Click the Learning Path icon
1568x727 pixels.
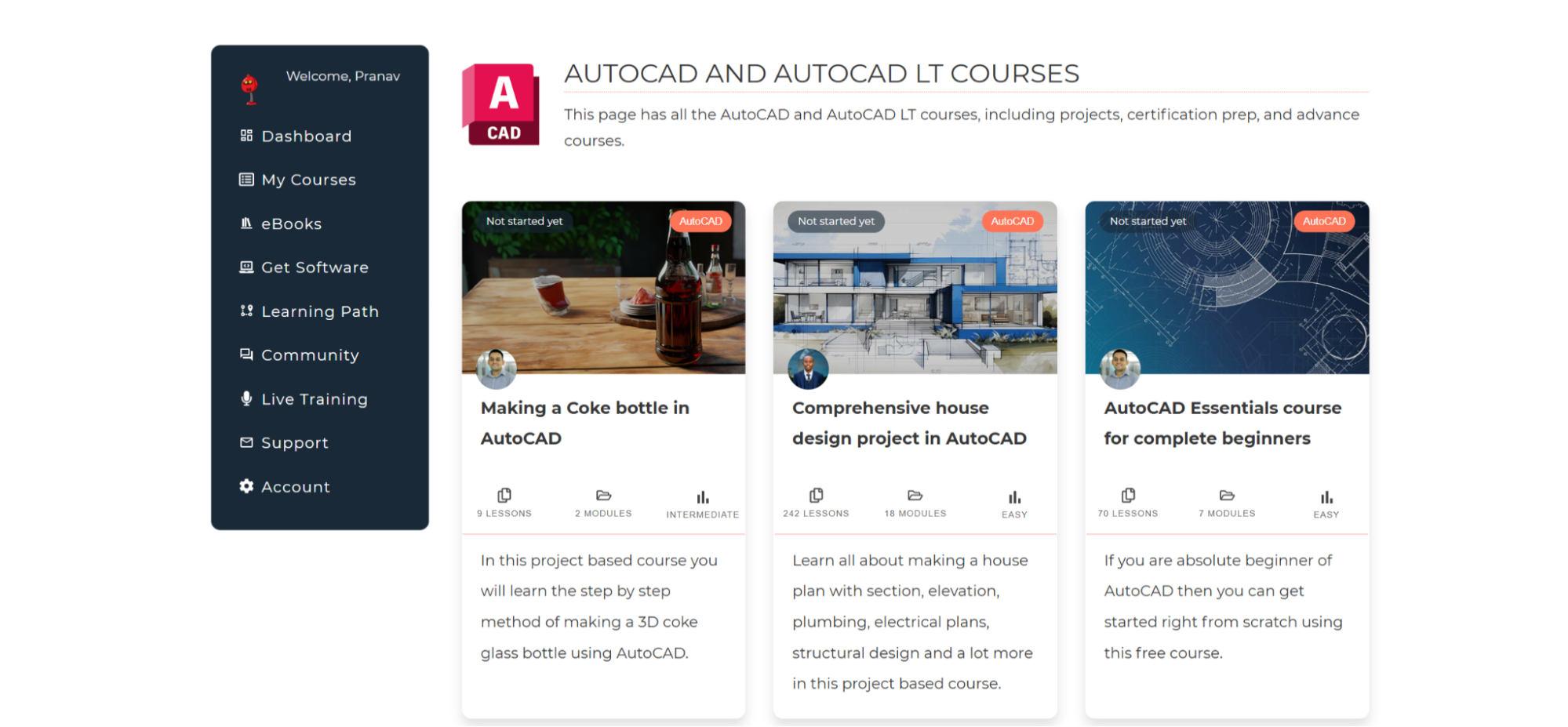[x=246, y=311]
